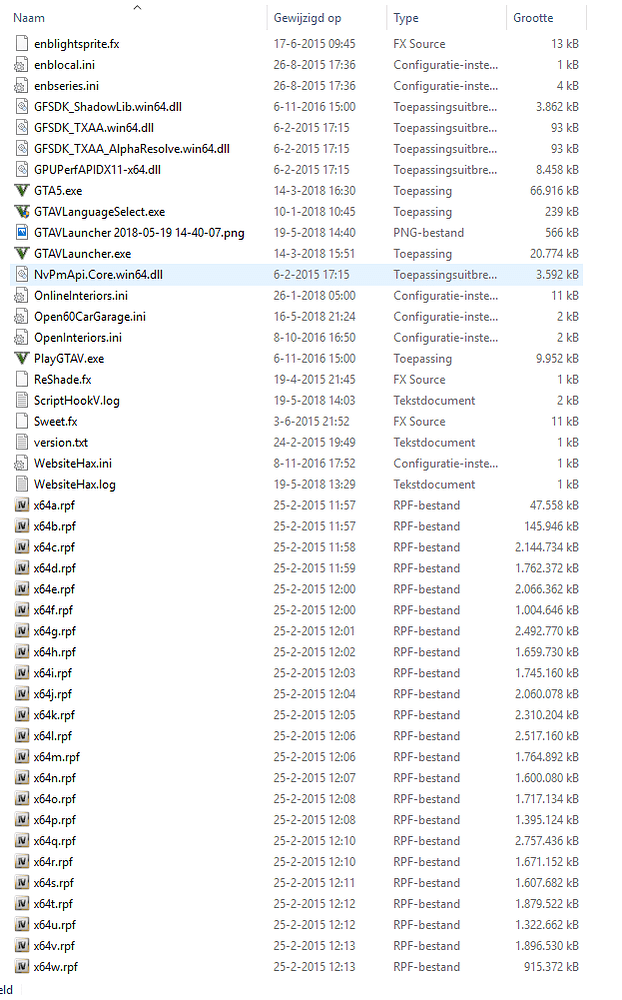Click the x64w.rpf archive icon
The height and width of the screenshot is (1000, 622).
click(x=22, y=967)
